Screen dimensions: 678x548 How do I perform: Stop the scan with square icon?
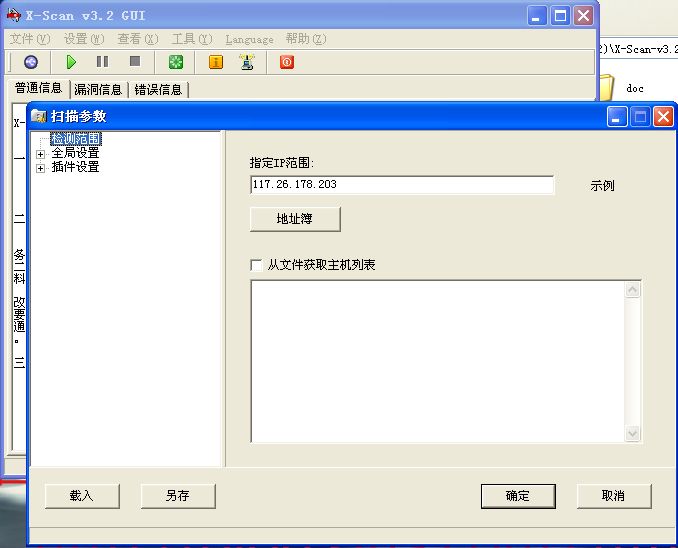point(135,61)
